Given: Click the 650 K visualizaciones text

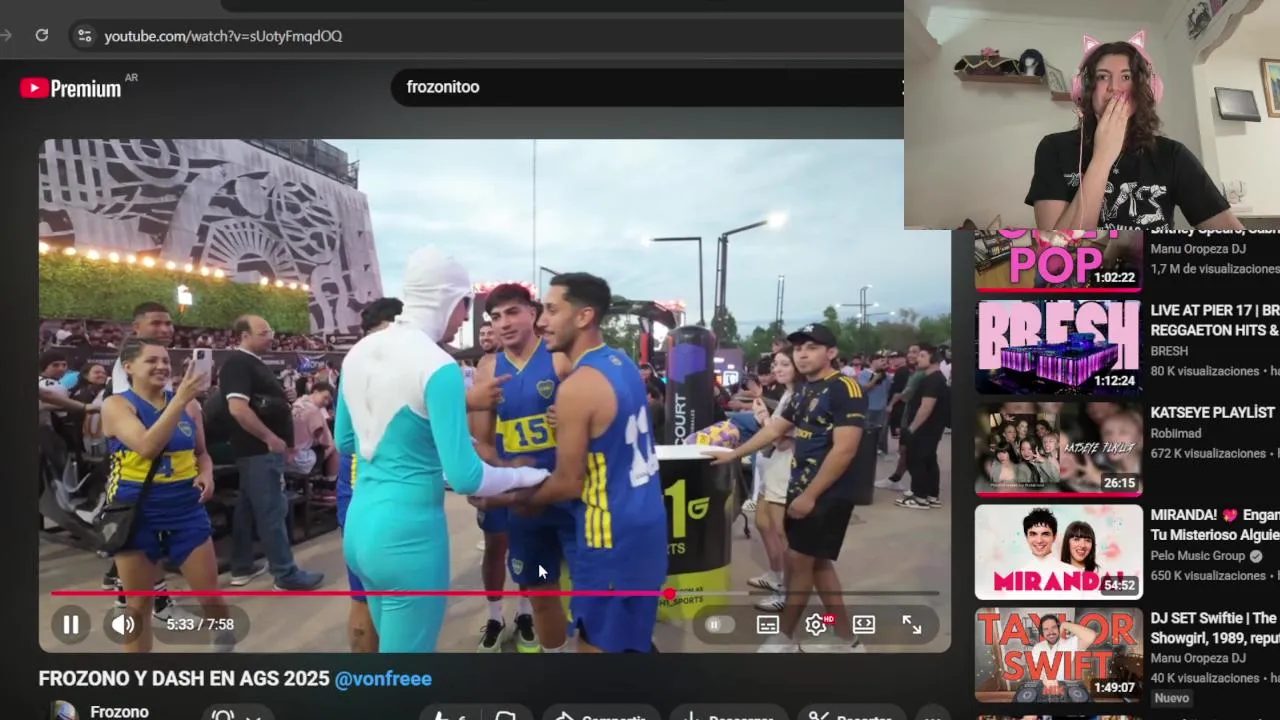Looking at the screenshot, I should [1205, 576].
